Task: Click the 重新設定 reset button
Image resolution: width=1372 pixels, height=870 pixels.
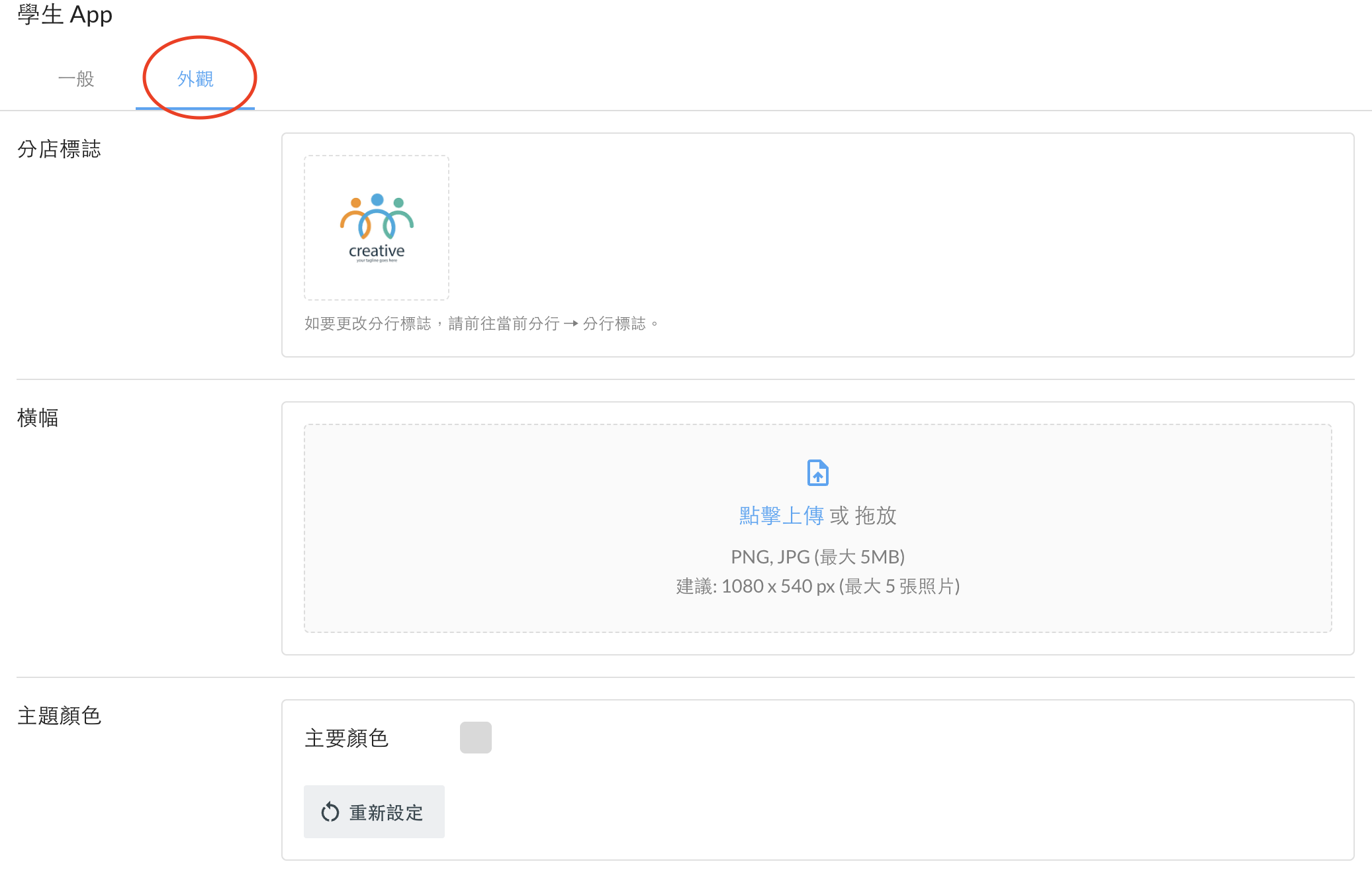Action: (x=374, y=812)
